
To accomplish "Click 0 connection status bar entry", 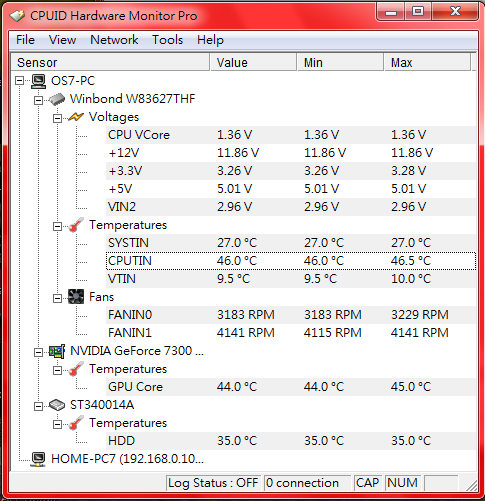I will [x=307, y=483].
